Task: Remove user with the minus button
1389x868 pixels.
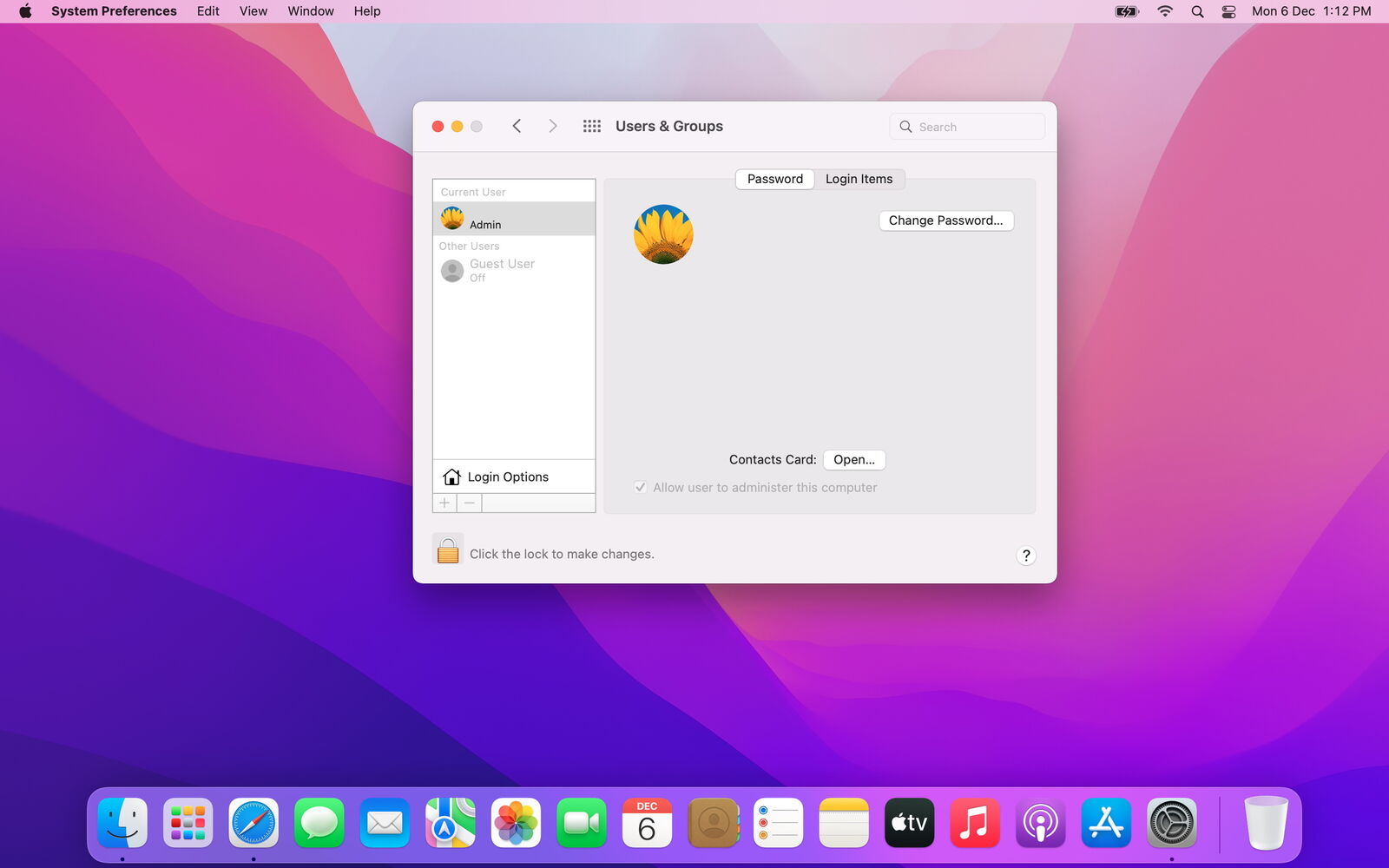Action: coord(470,503)
